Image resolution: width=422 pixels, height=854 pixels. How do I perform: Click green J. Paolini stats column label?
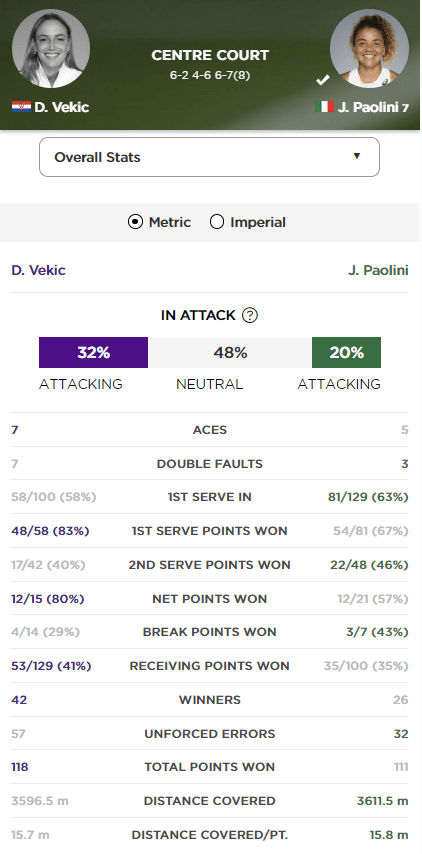pyautogui.click(x=378, y=270)
